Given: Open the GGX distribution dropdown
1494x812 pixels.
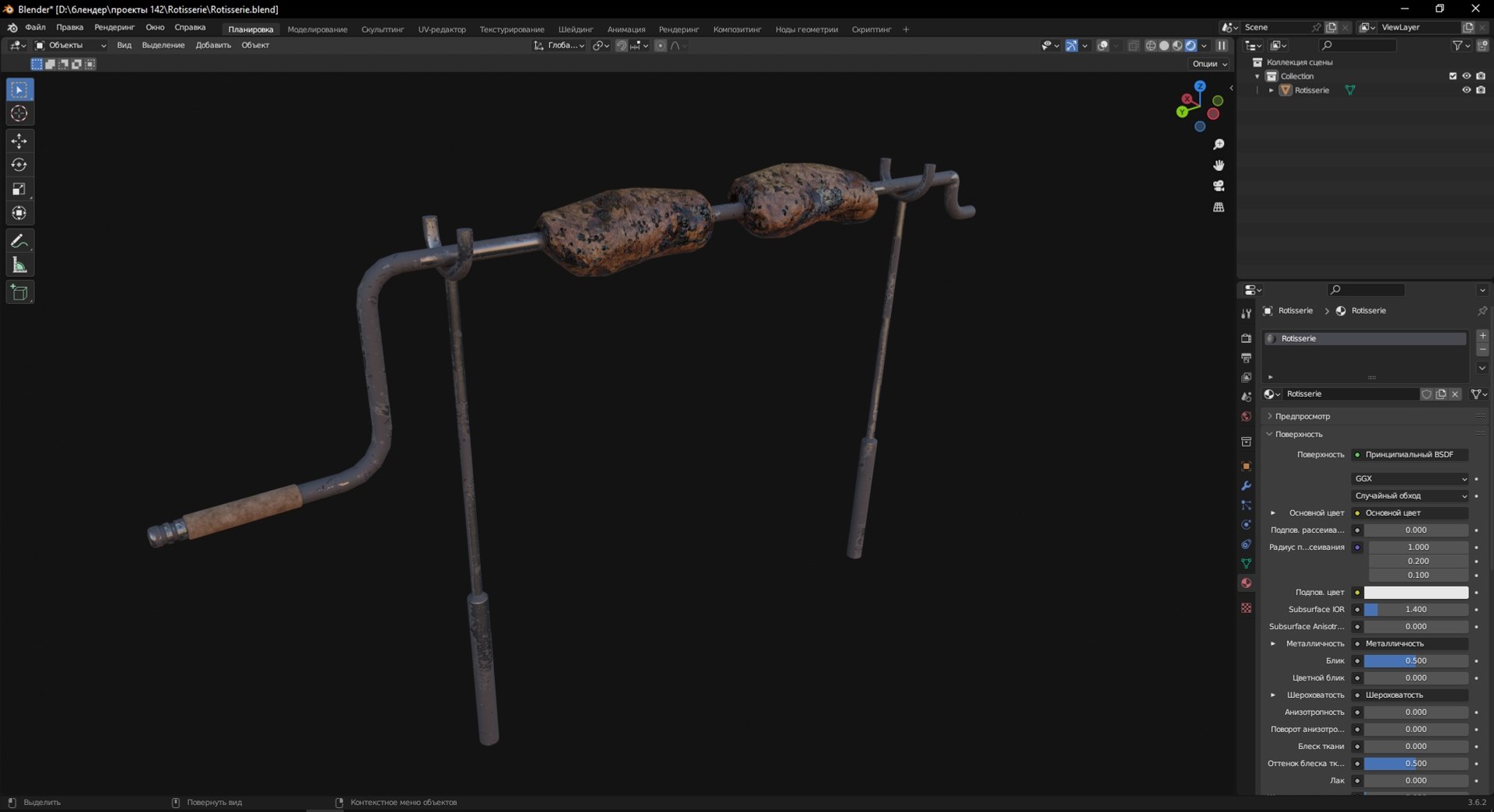Looking at the screenshot, I should click(1411, 479).
